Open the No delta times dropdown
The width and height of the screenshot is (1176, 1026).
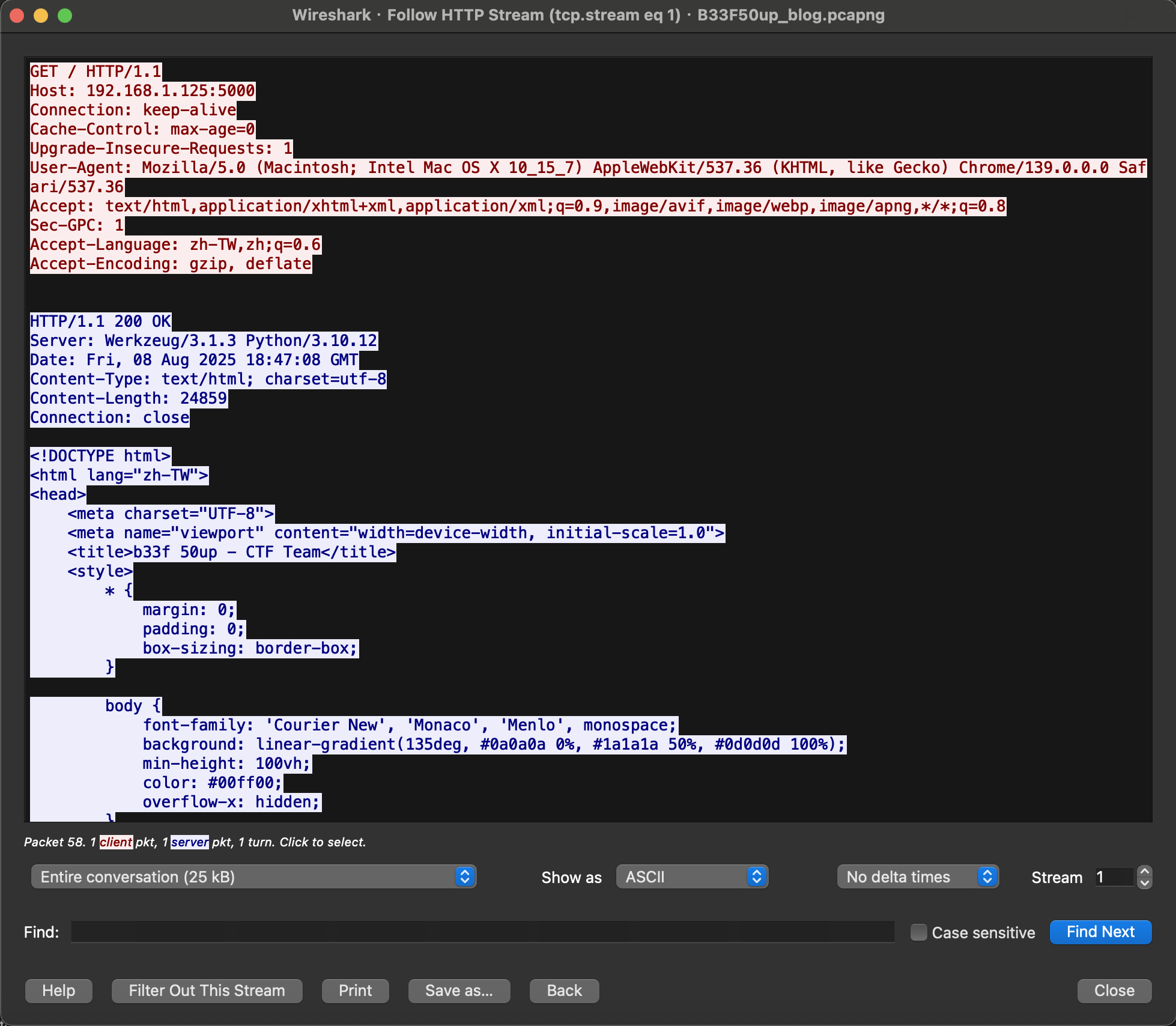pos(918,877)
